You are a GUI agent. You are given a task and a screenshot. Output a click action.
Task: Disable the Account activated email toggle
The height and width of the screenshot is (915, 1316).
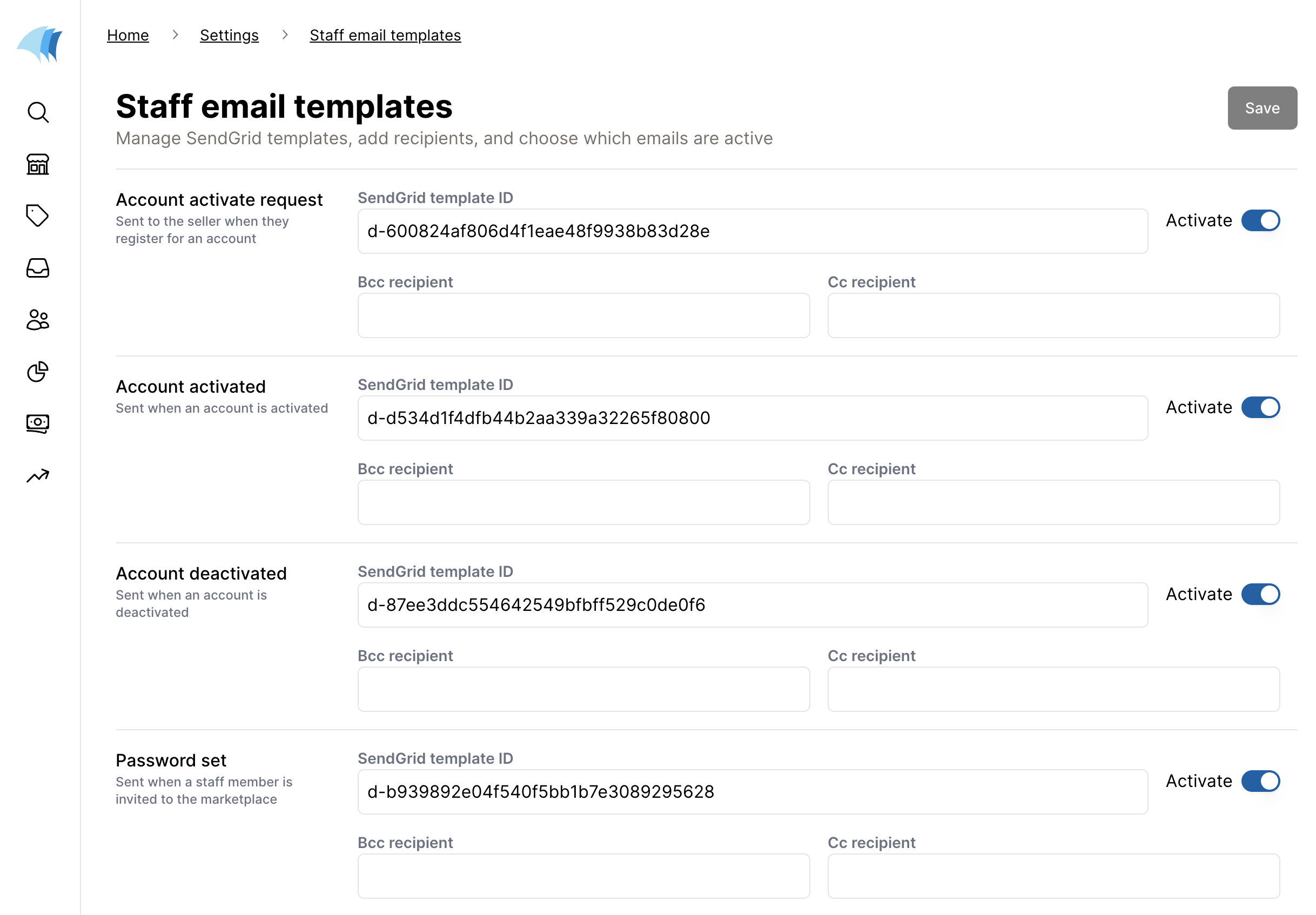point(1260,407)
